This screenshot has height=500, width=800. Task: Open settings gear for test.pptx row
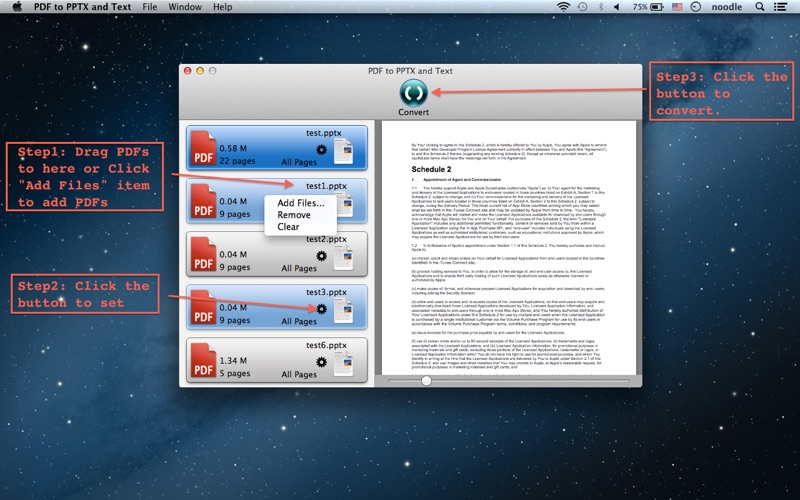click(x=321, y=149)
